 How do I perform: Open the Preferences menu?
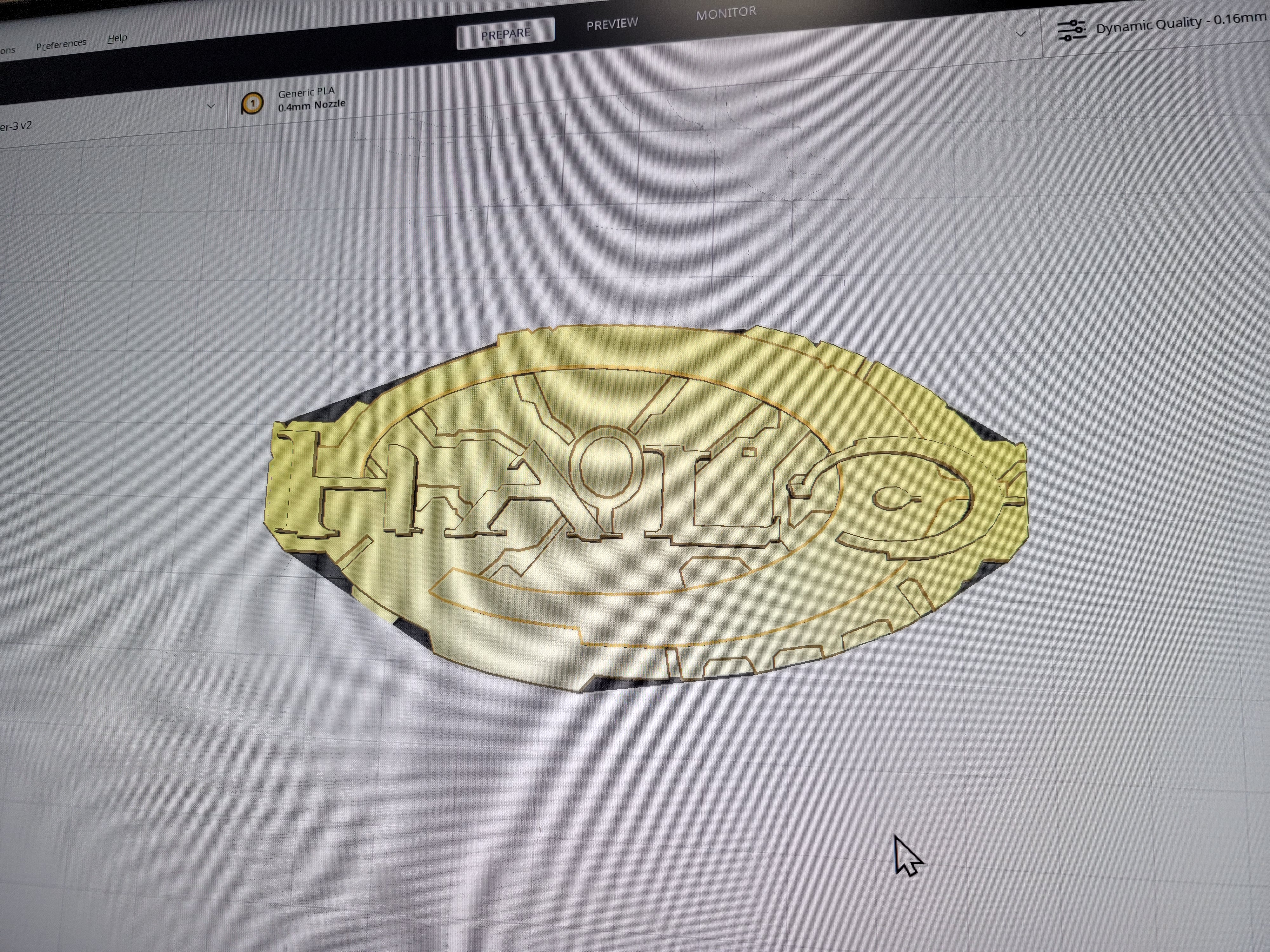tap(61, 44)
